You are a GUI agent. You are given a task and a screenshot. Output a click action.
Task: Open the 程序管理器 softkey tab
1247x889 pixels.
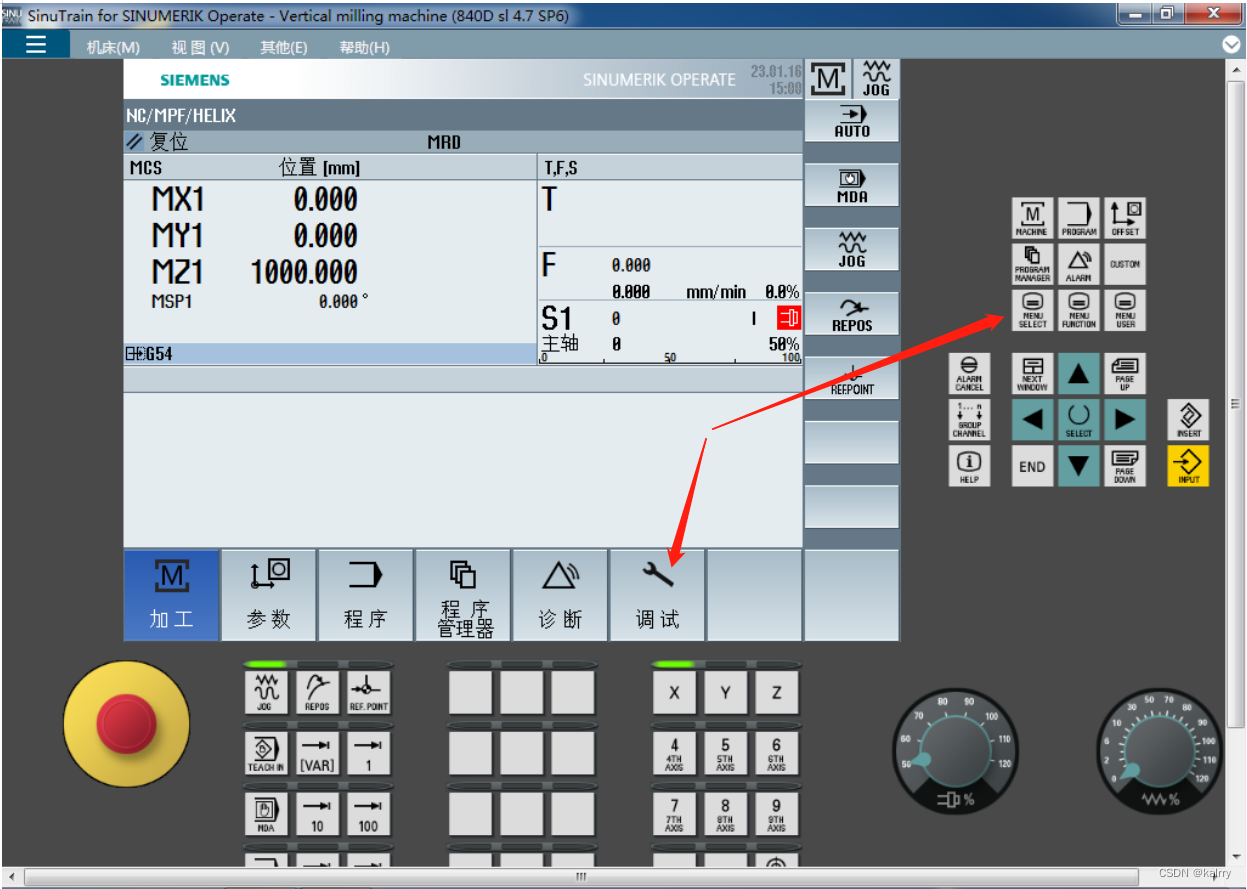[463, 595]
